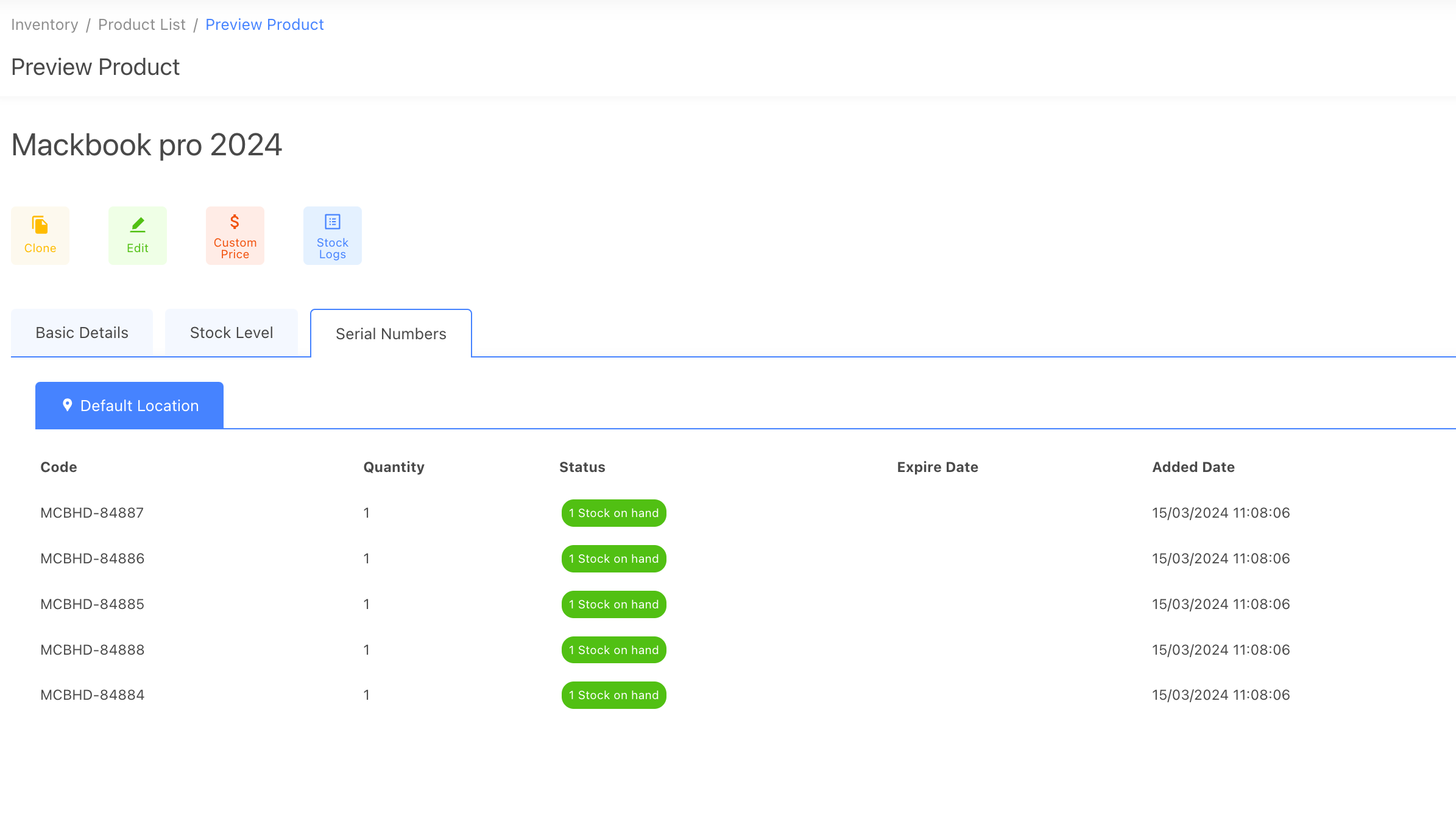Click status badge for MCBHD-84888

point(613,650)
